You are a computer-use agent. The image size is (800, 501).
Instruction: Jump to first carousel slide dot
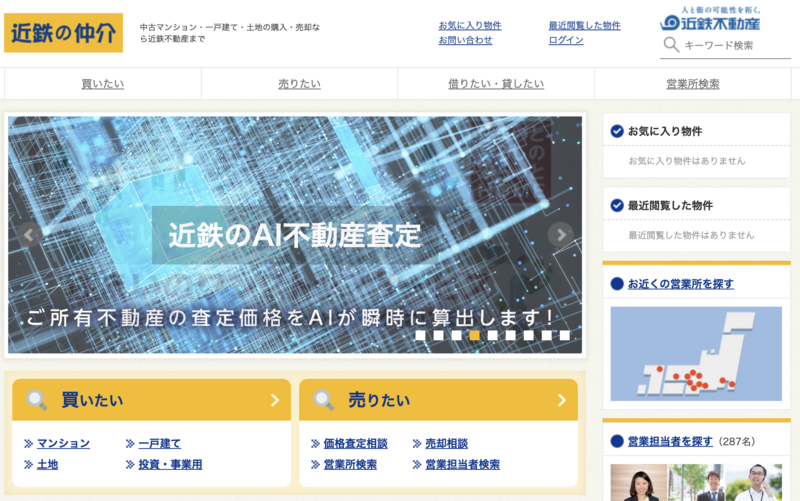coord(420,335)
